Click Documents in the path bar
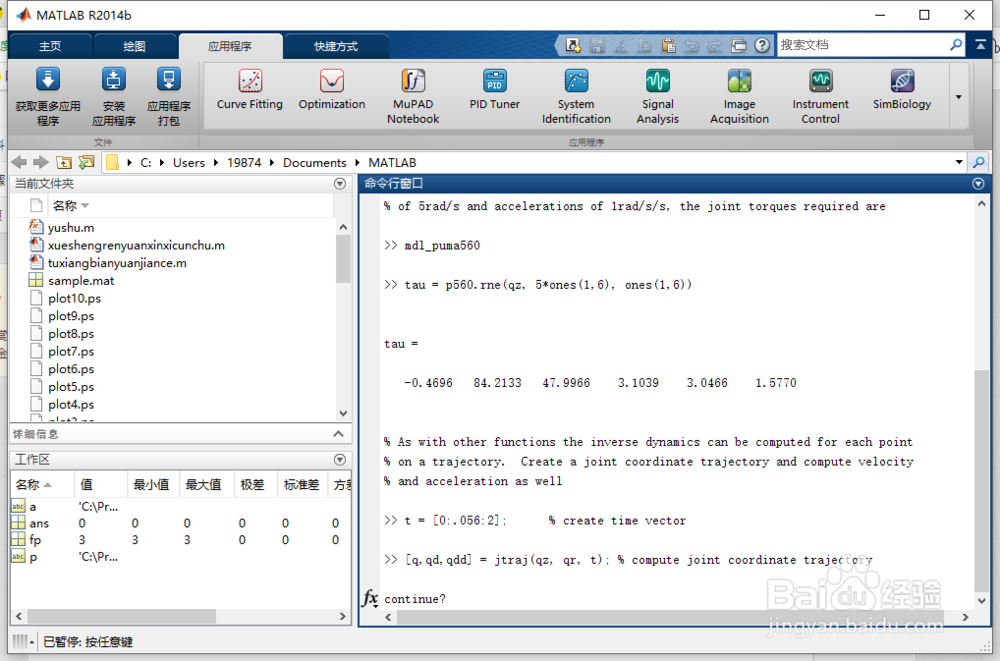 tap(314, 163)
